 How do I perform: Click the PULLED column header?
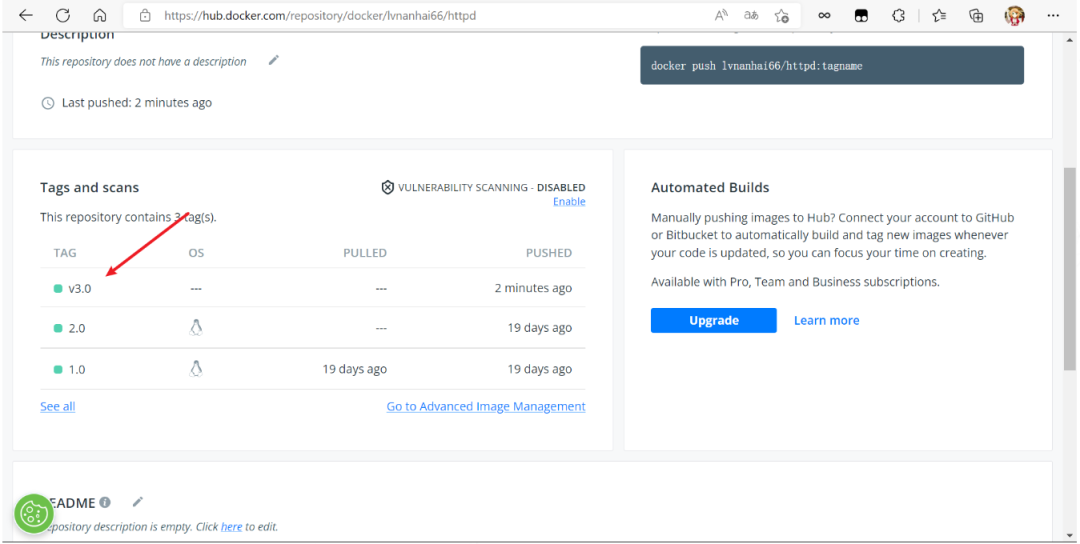[365, 253]
